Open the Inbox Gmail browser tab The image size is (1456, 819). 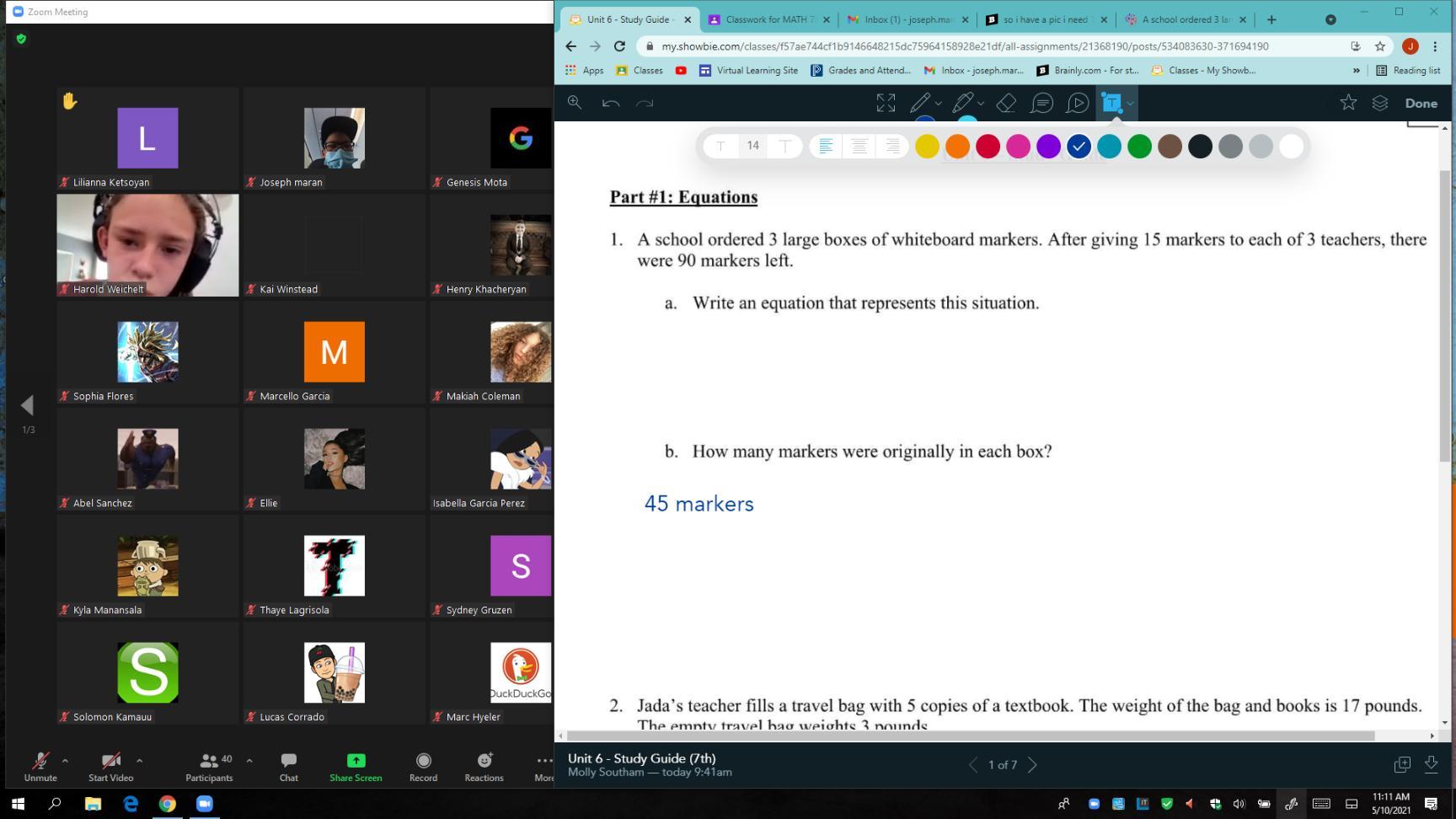pos(907,19)
